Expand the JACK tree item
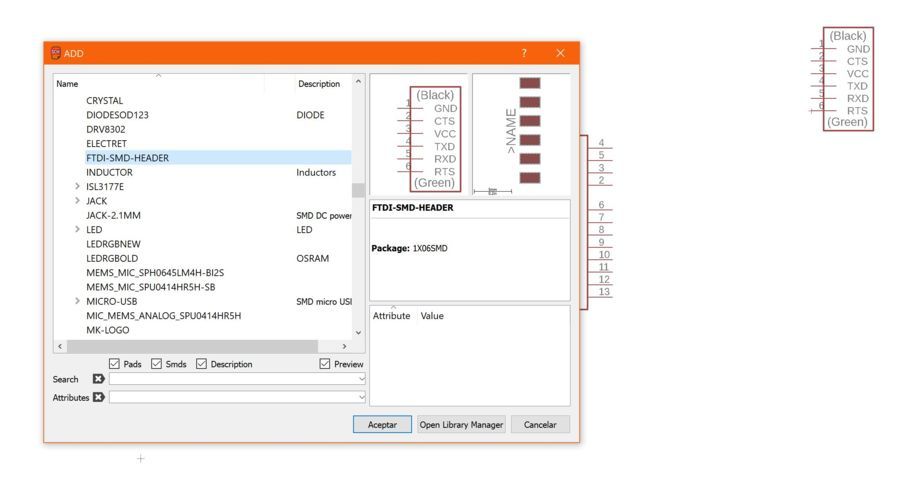 pos(77,201)
